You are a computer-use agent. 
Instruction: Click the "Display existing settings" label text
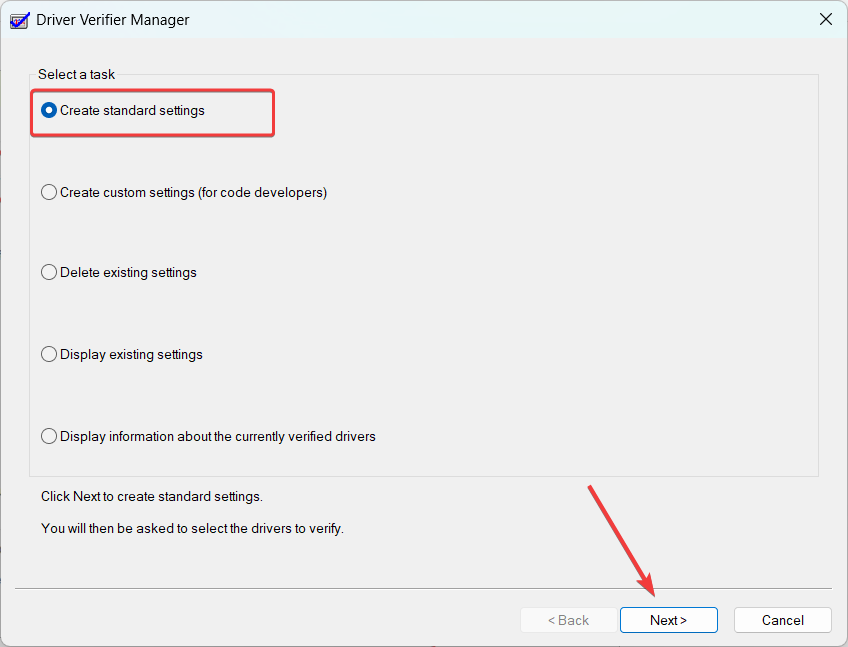pos(131,354)
